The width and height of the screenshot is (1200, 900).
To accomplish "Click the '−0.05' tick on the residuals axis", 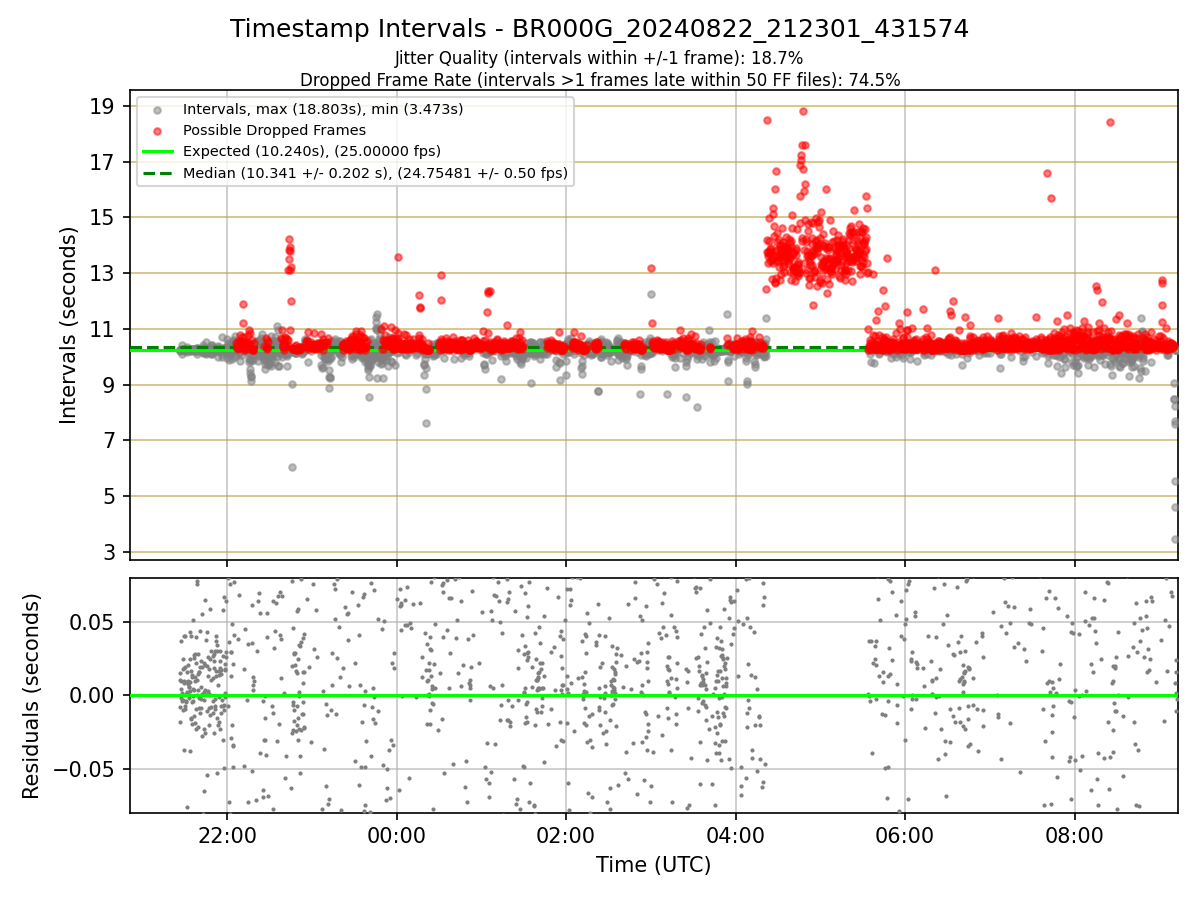I will pos(84,769).
